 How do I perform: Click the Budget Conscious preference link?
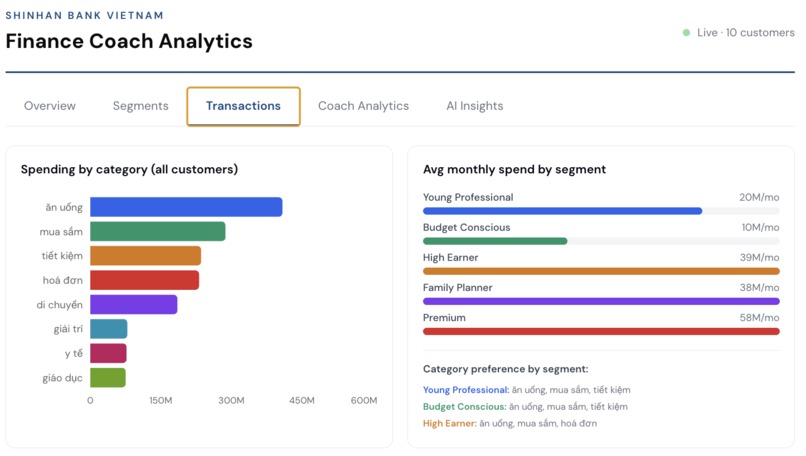click(x=465, y=407)
